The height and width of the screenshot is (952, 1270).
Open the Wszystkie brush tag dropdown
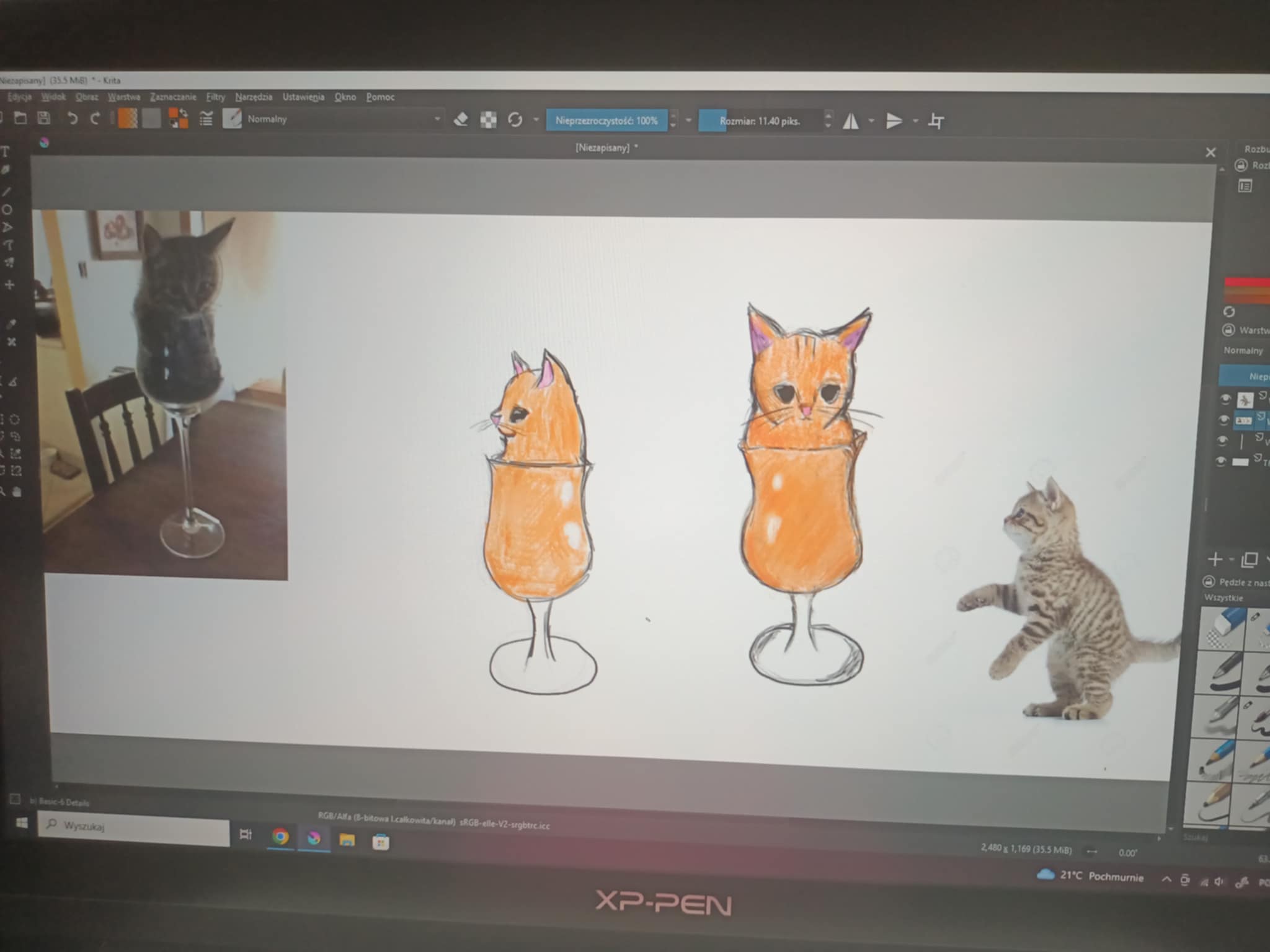click(x=1234, y=598)
